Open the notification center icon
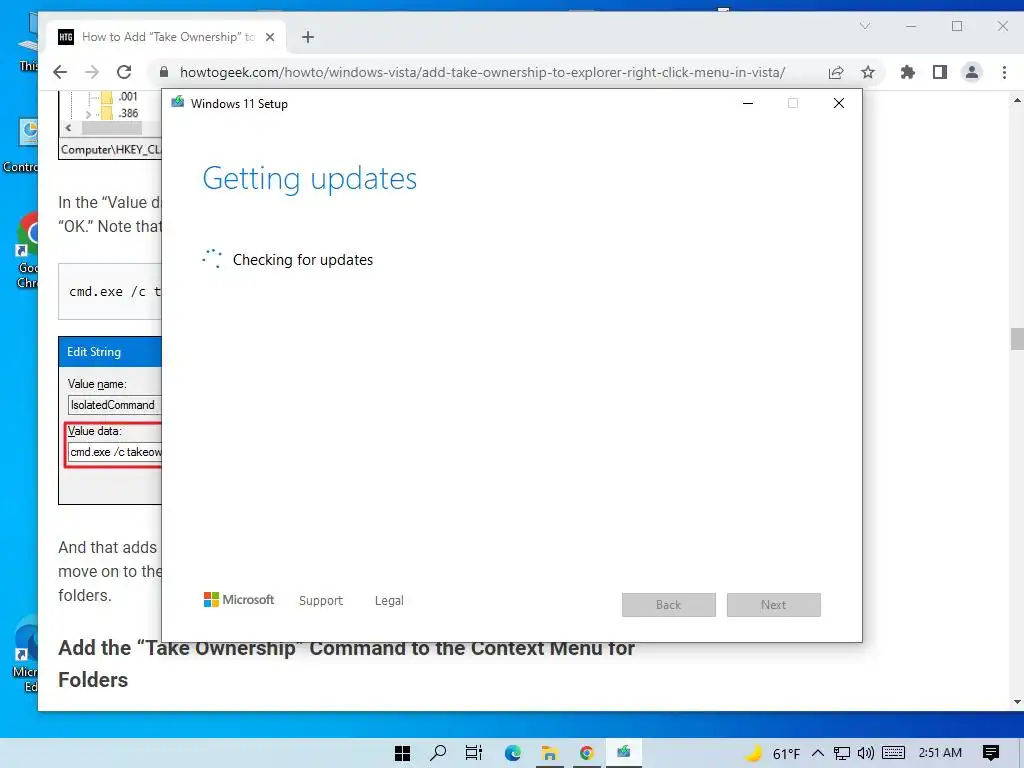The image size is (1024, 768). pyautogui.click(x=991, y=753)
